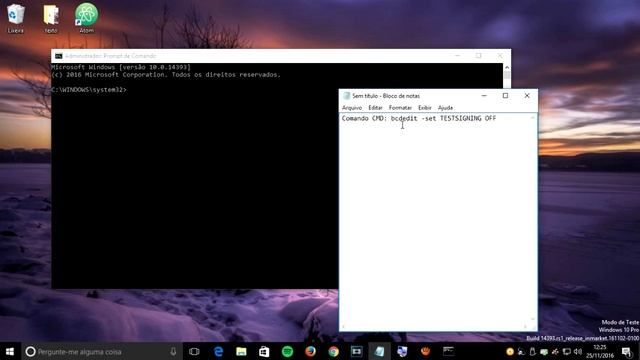Click the Cortana search box 'Pergunte-me alguma coisa'

(101, 351)
